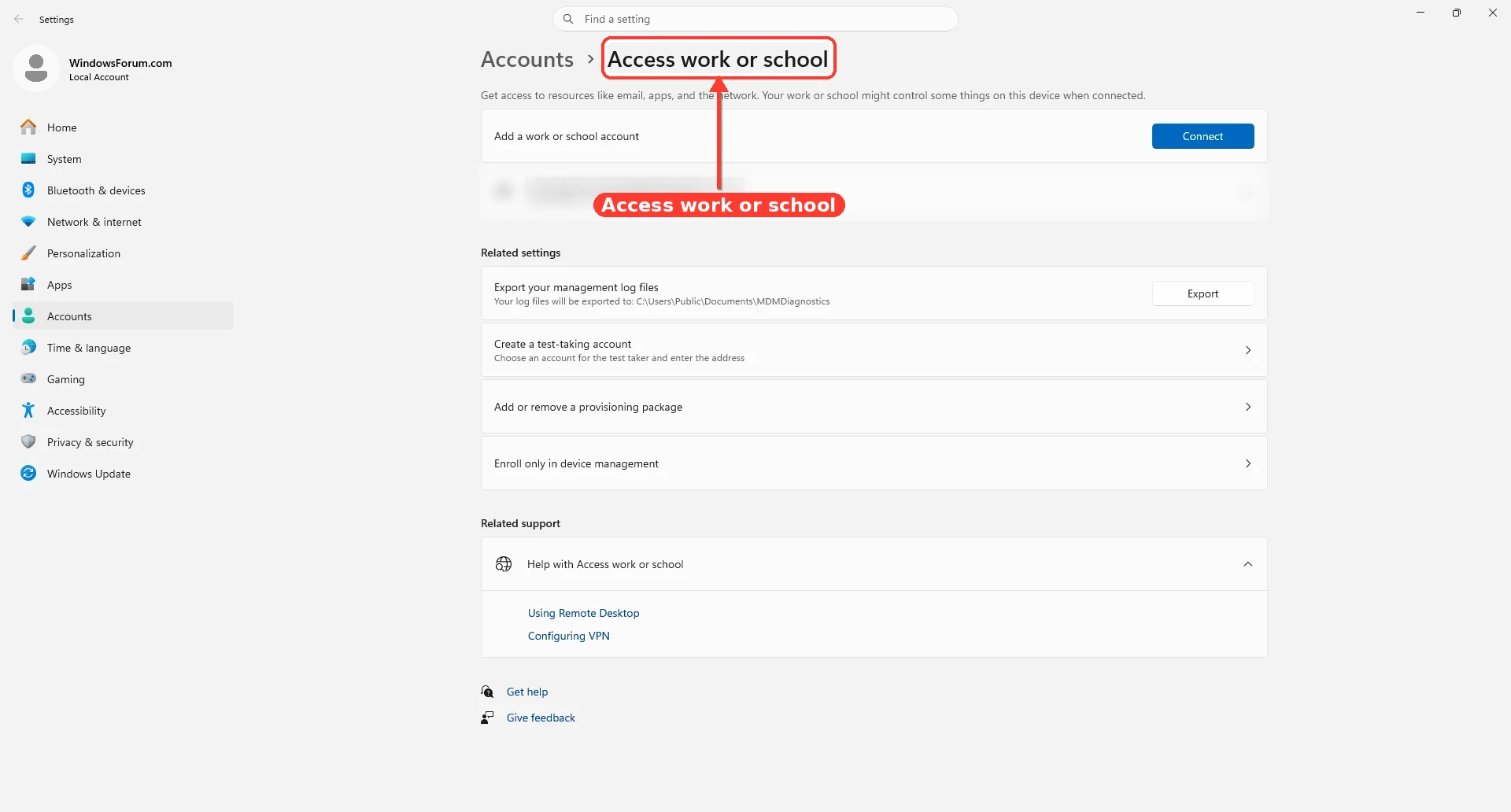1511x812 pixels.
Task: Collapse Help with Access work or school
Action: pos(1248,564)
